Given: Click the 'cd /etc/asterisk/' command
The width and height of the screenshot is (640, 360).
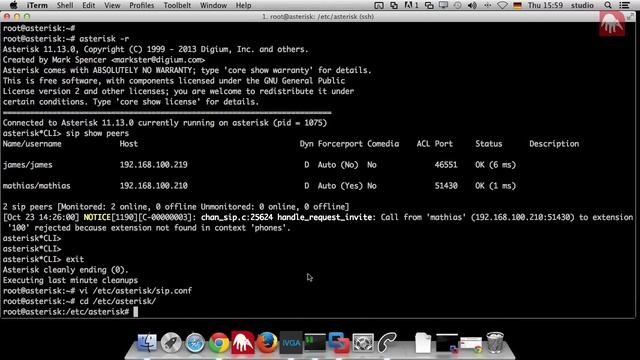Looking at the screenshot, I should click(118, 301).
